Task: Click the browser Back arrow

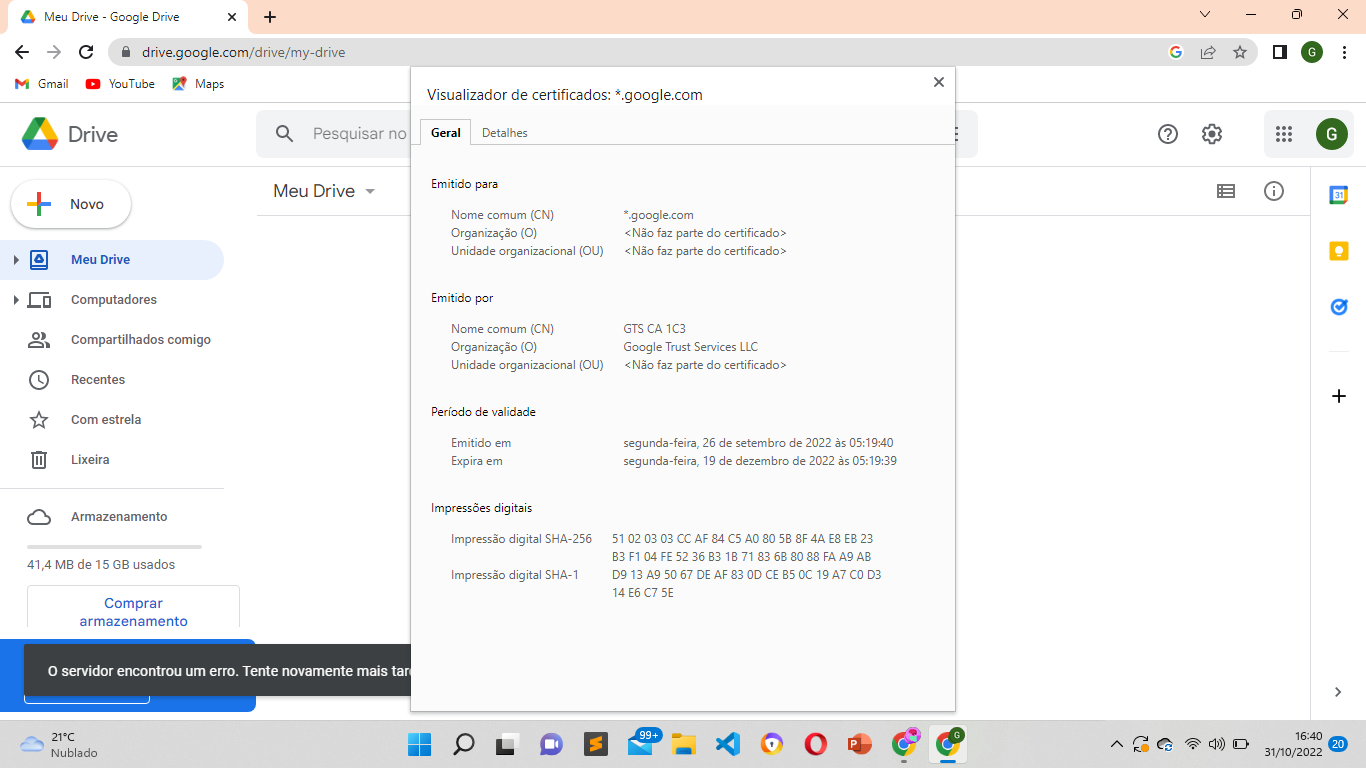Action: coord(22,52)
